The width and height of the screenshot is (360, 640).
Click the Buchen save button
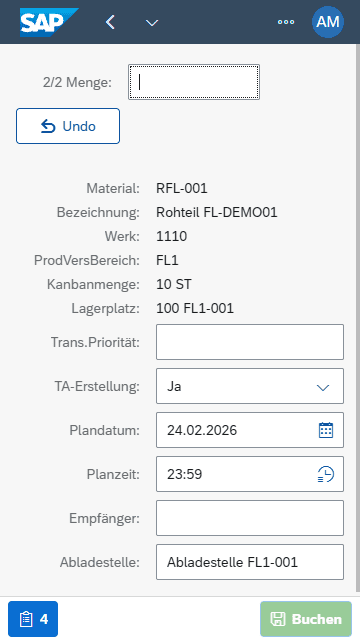click(x=306, y=619)
